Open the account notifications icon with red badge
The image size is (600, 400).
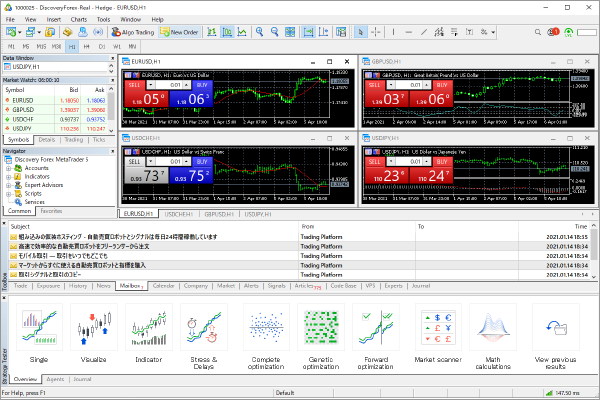click(x=553, y=32)
